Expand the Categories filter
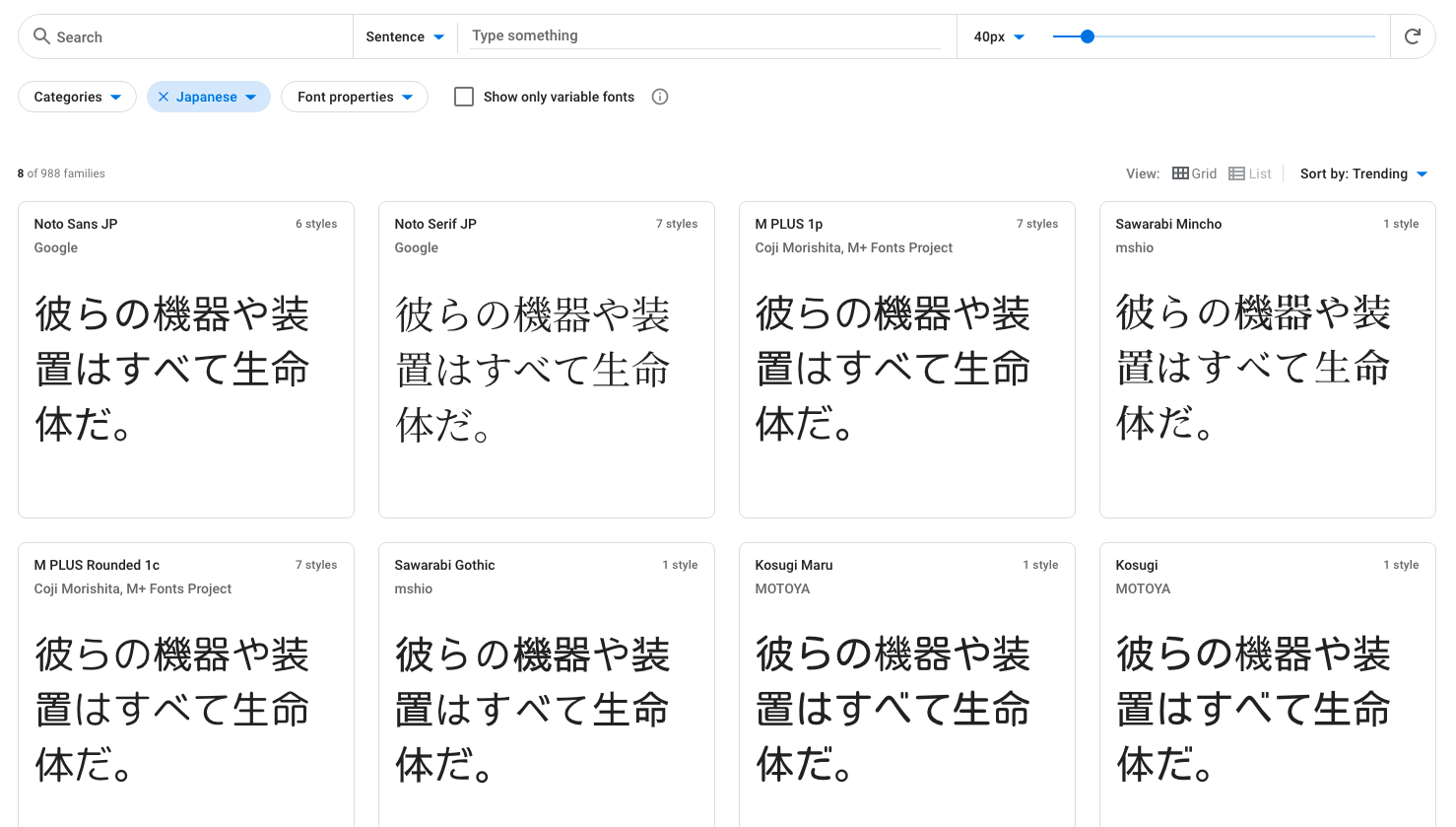The width and height of the screenshot is (1456, 827). 77,97
